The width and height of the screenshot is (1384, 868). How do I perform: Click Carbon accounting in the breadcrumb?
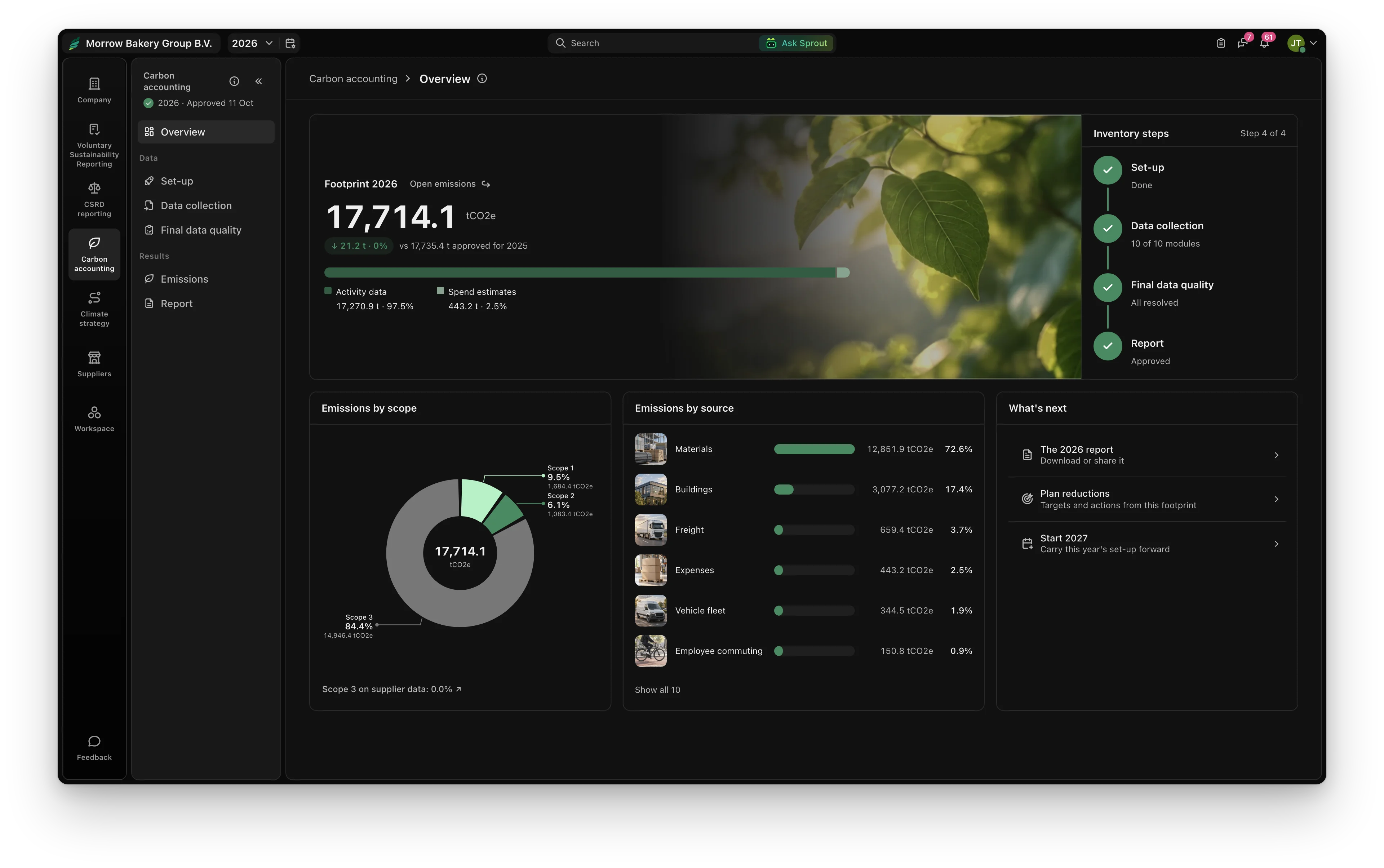pyautogui.click(x=353, y=79)
